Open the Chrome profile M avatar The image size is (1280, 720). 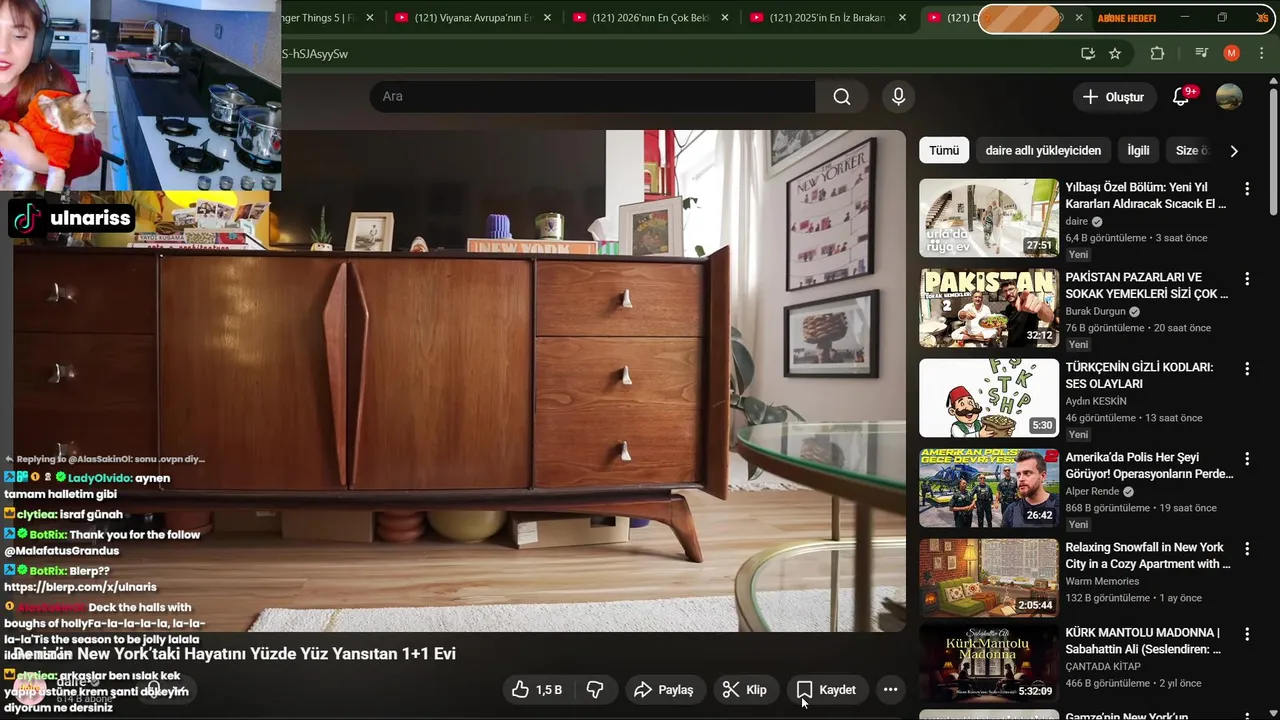click(x=1232, y=53)
